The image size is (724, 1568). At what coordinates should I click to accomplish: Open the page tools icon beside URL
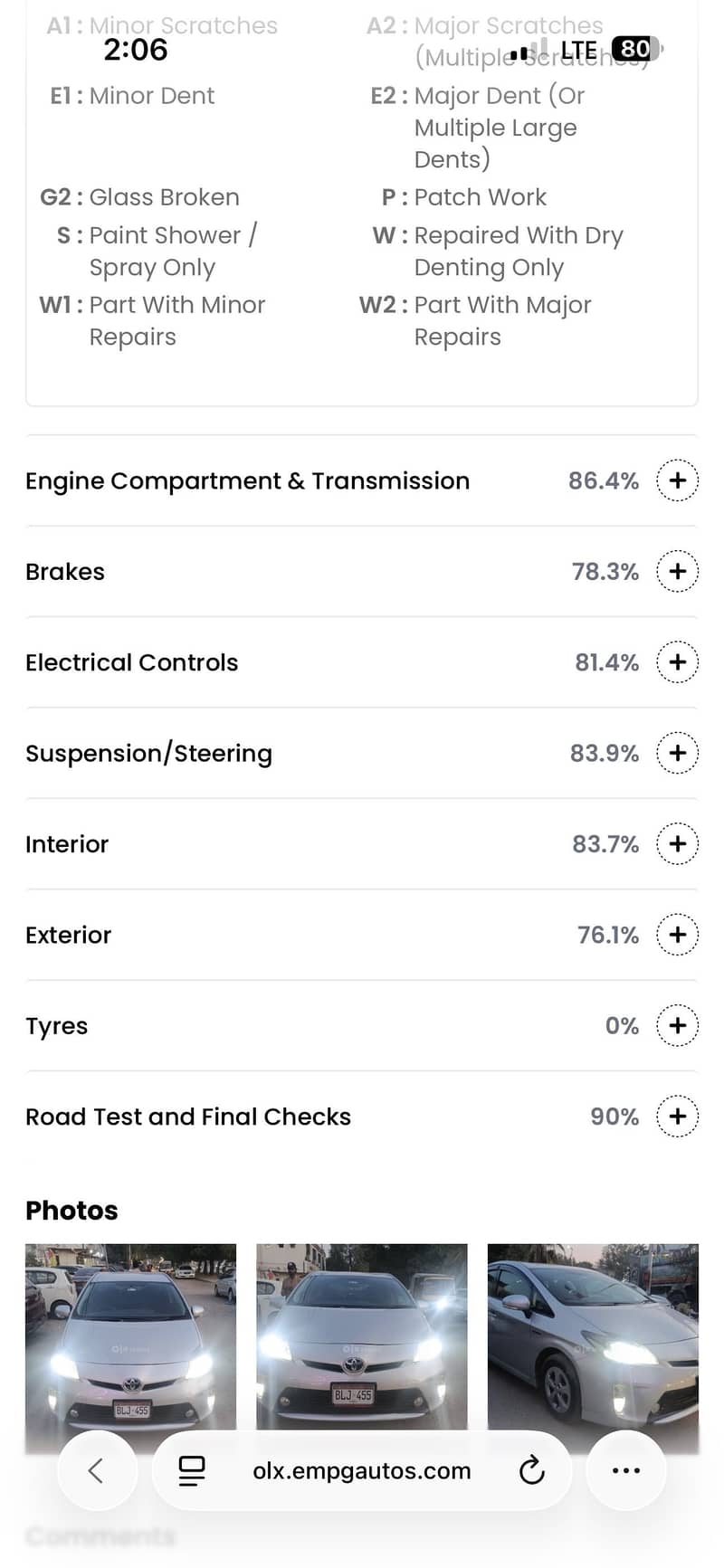click(x=192, y=1471)
